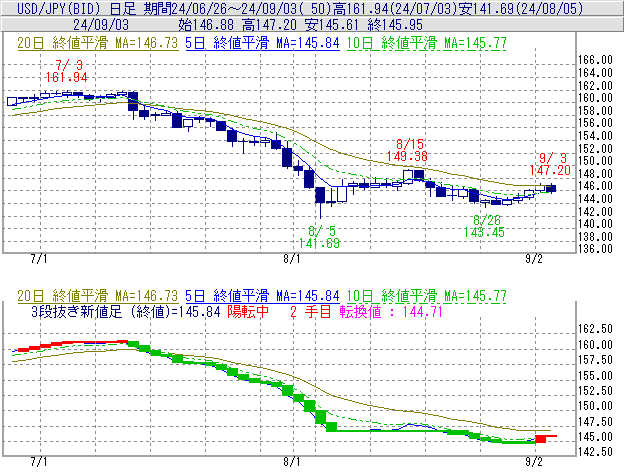Click the 8/26 143.45 low annotation
The image size is (624, 475).
(x=484, y=226)
